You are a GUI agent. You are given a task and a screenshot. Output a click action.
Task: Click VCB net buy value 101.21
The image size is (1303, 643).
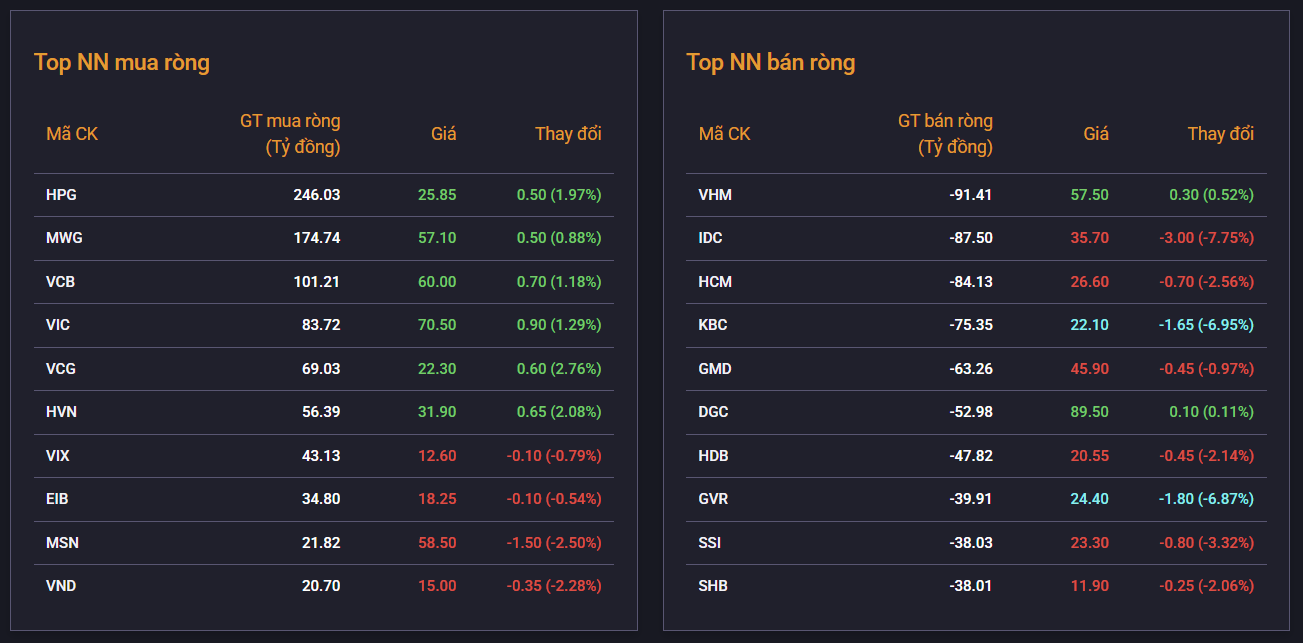(317, 282)
